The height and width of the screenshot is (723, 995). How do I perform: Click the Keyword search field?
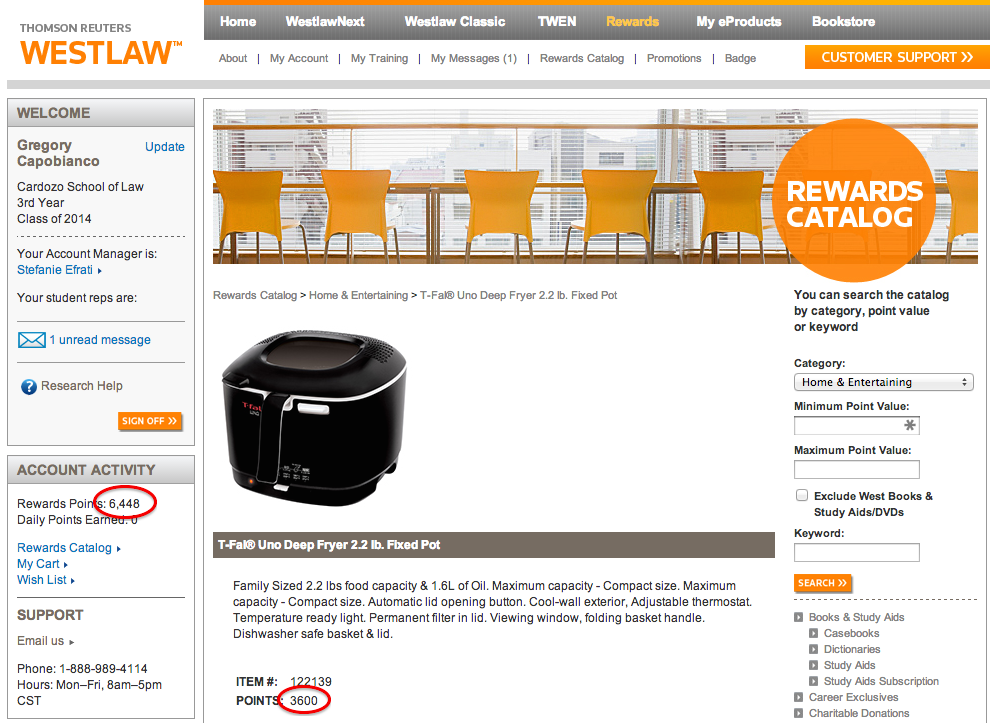[x=857, y=552]
